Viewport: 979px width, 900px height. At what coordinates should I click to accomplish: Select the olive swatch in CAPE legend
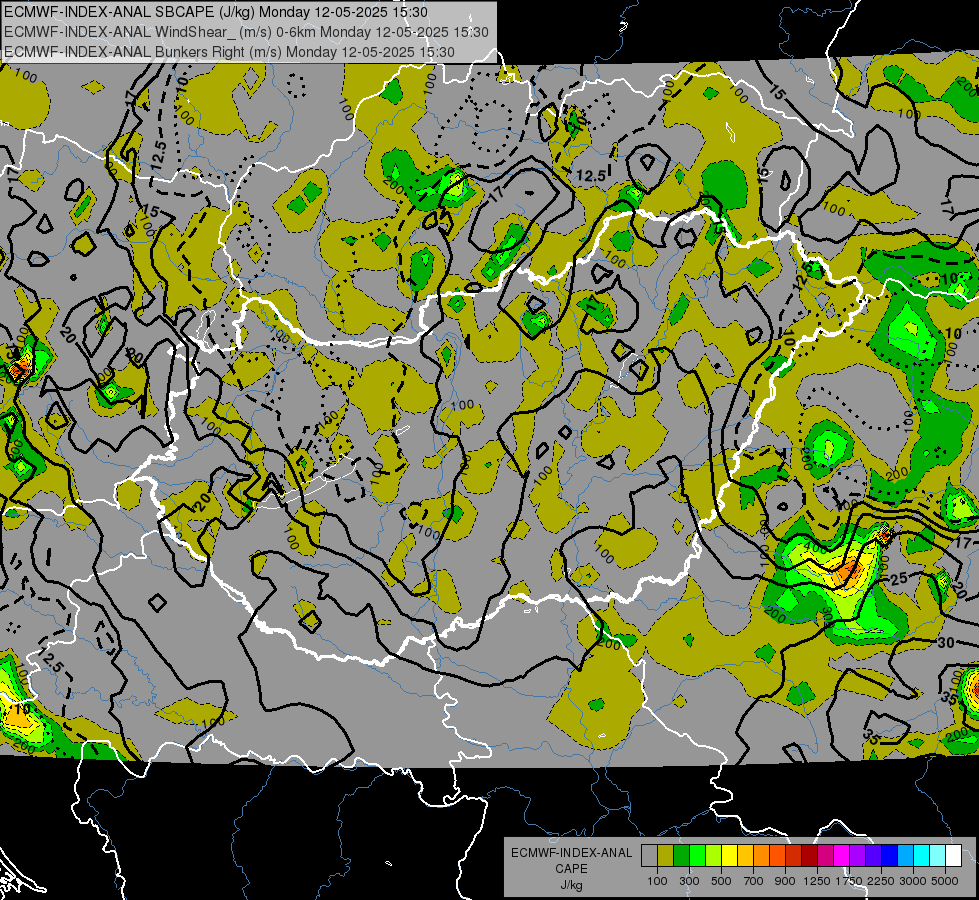[665, 856]
